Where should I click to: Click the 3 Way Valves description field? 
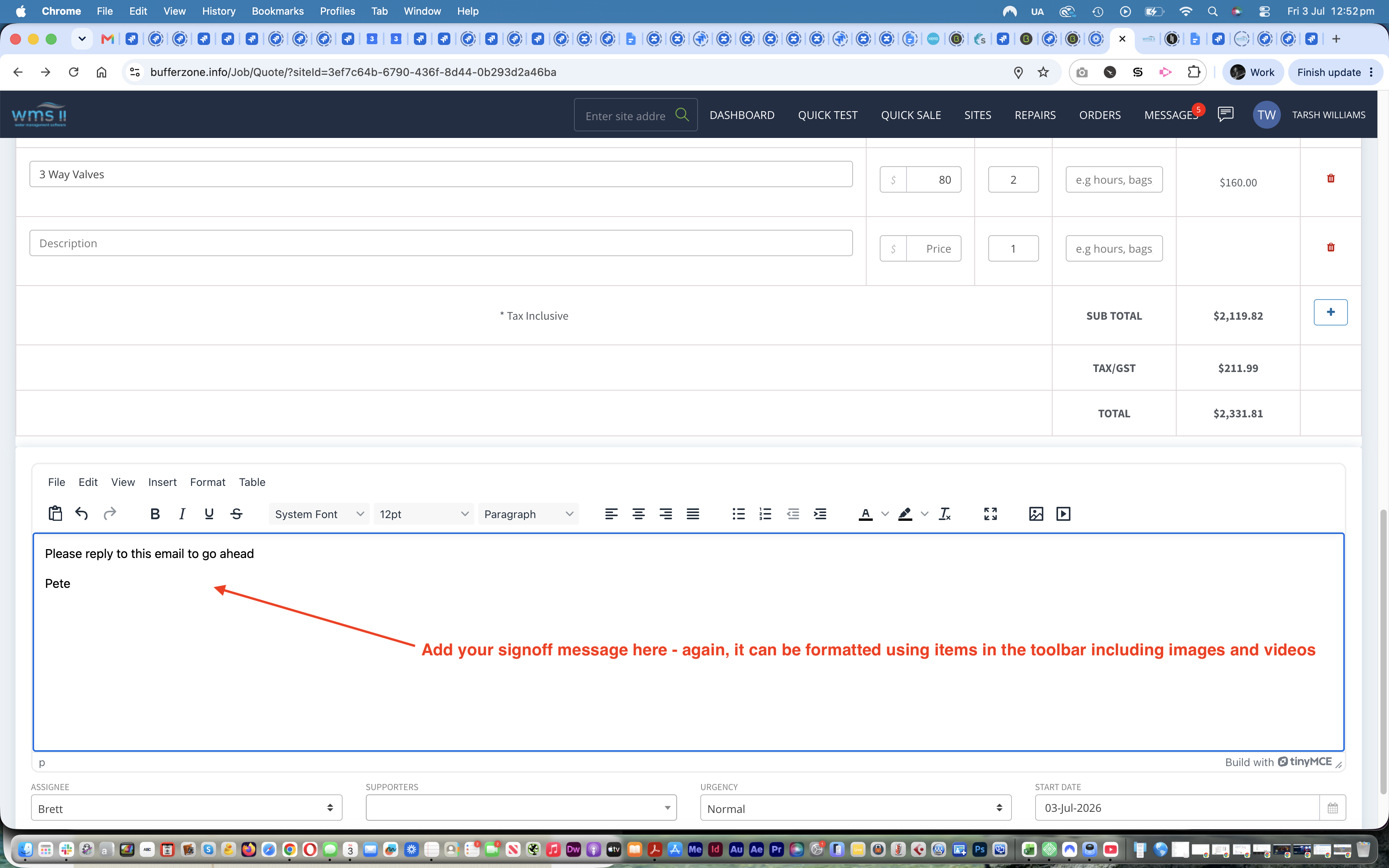[x=441, y=174]
